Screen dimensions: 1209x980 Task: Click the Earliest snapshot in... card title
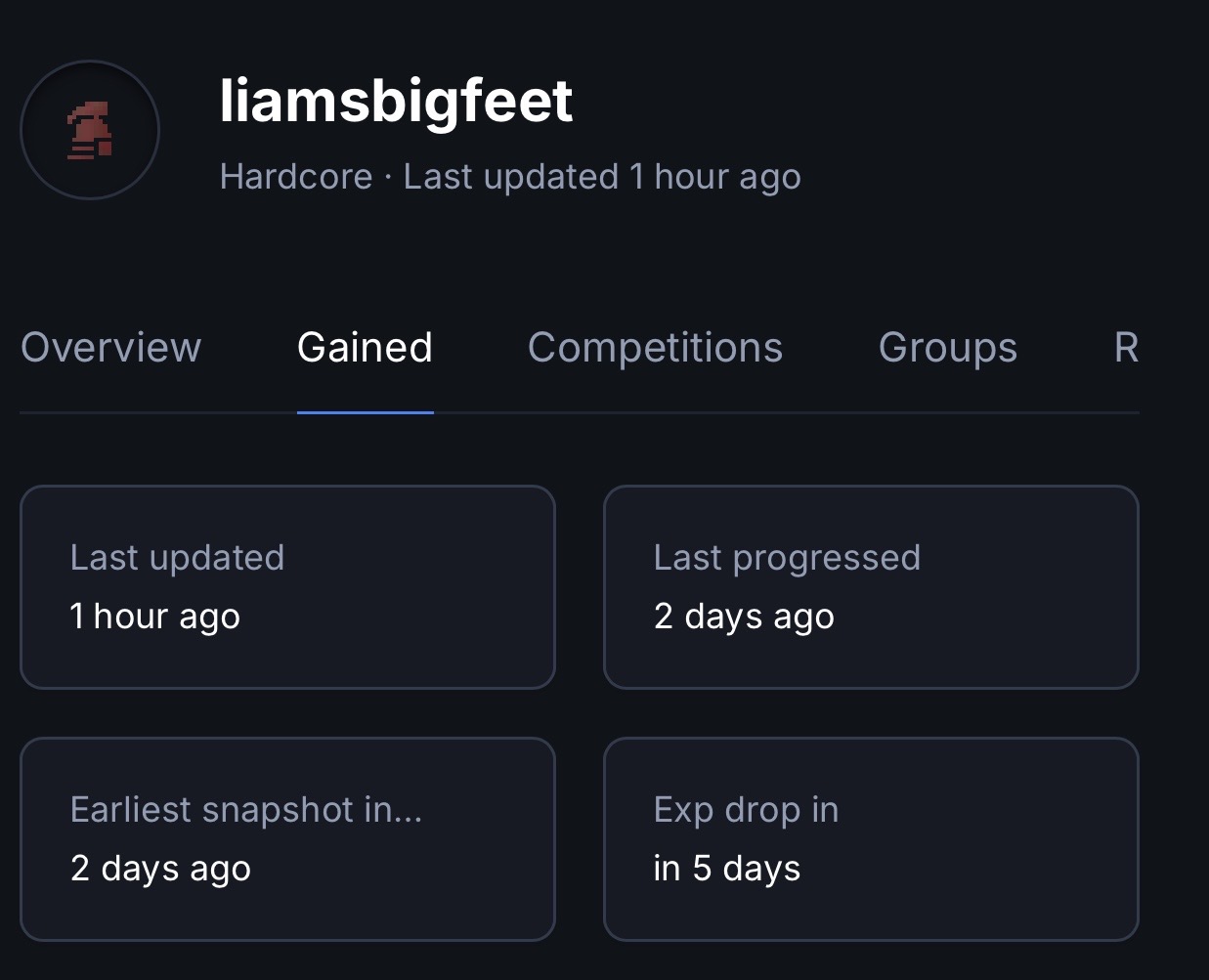[x=245, y=810]
